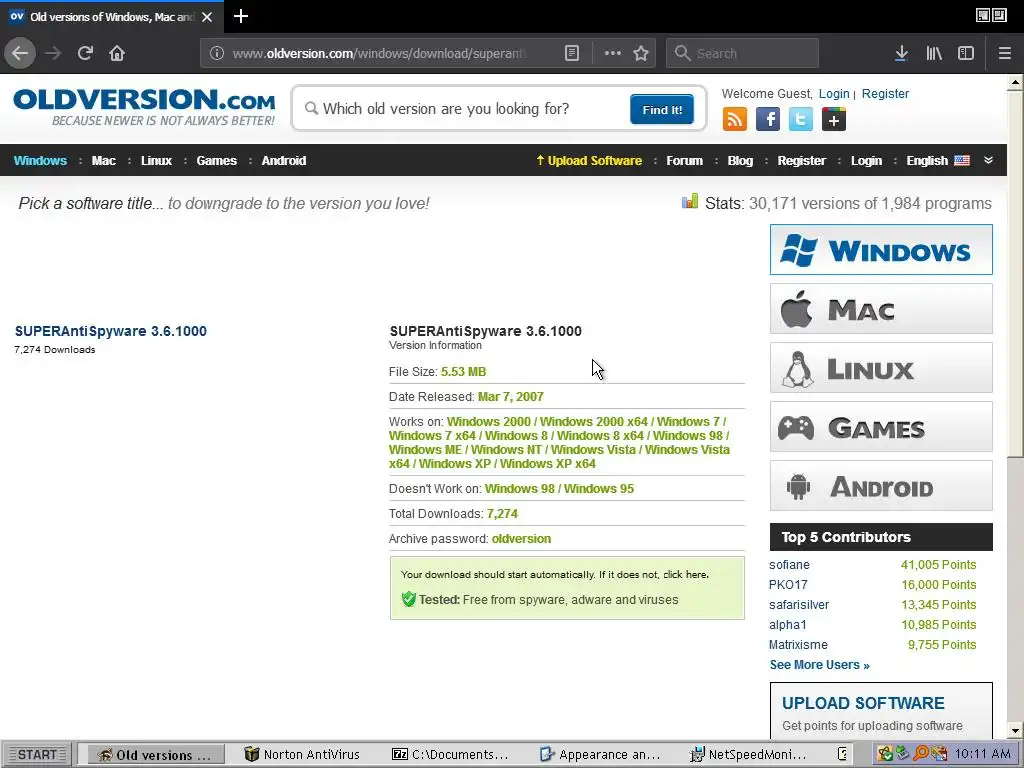Click Register link next to Welcome Guest

885,93
